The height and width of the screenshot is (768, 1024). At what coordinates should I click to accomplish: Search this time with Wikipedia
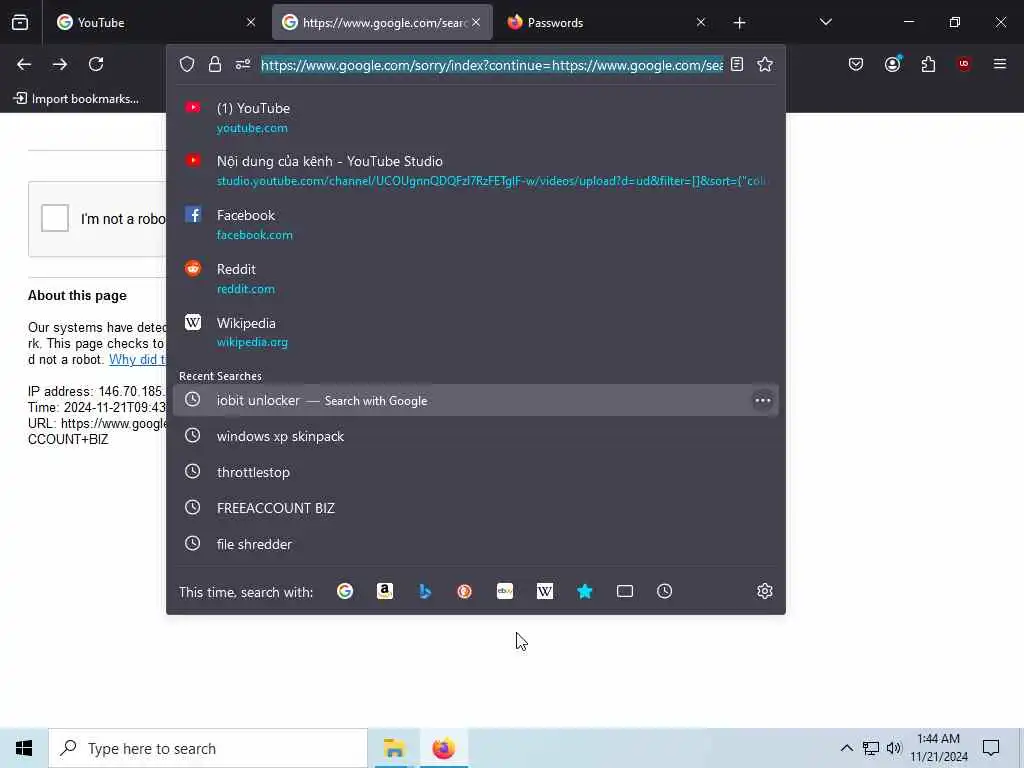545,591
